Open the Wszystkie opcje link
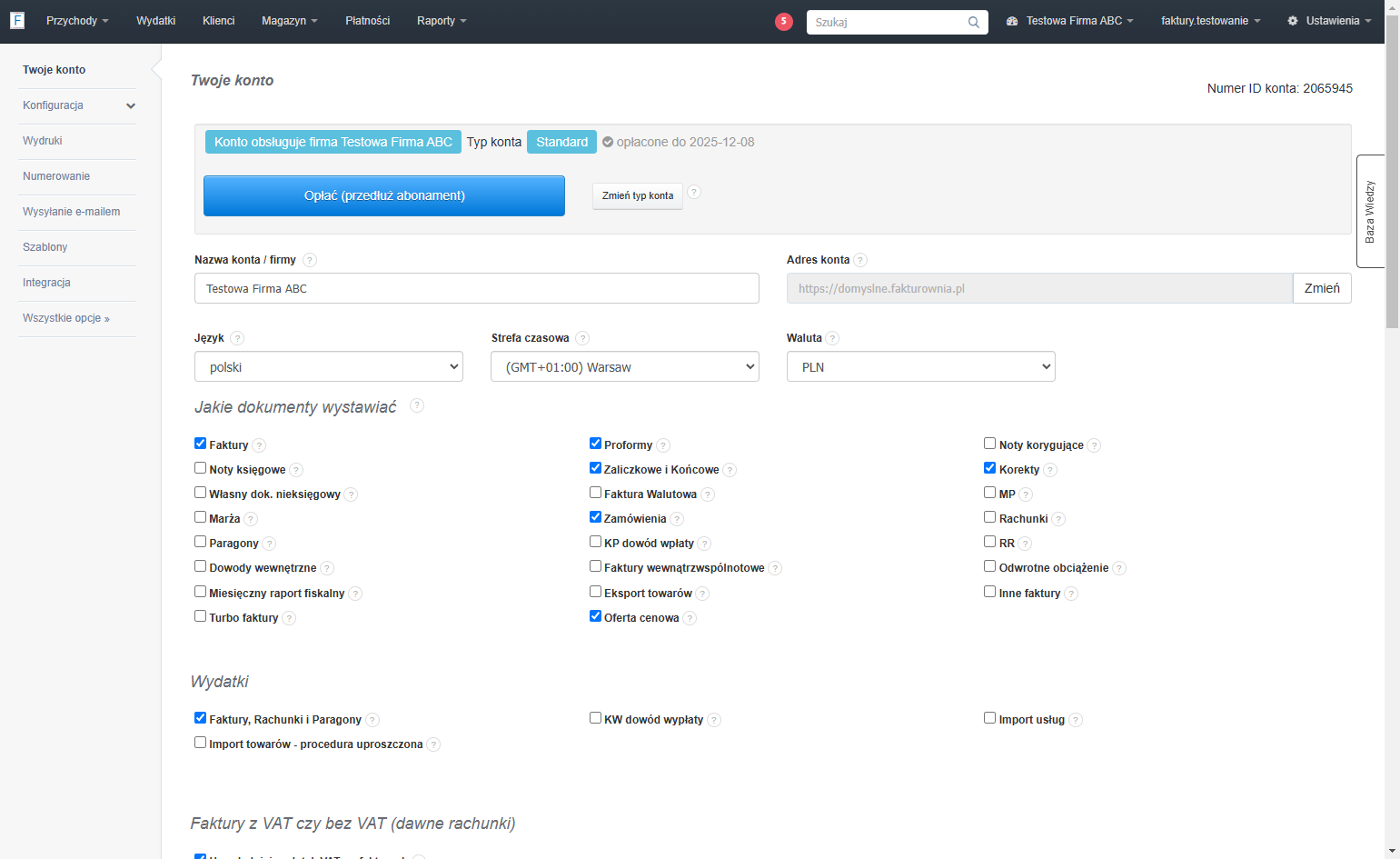Screen dimensions: 1400x859 [x=66, y=318]
